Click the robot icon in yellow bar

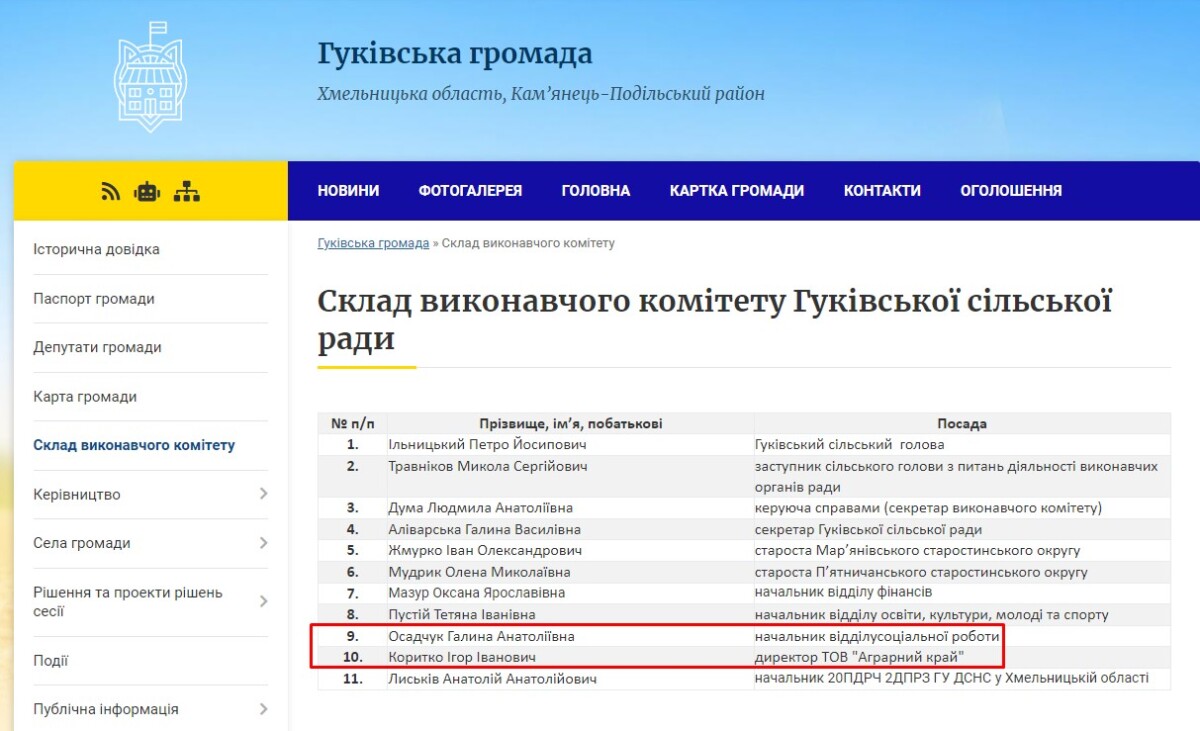click(147, 192)
